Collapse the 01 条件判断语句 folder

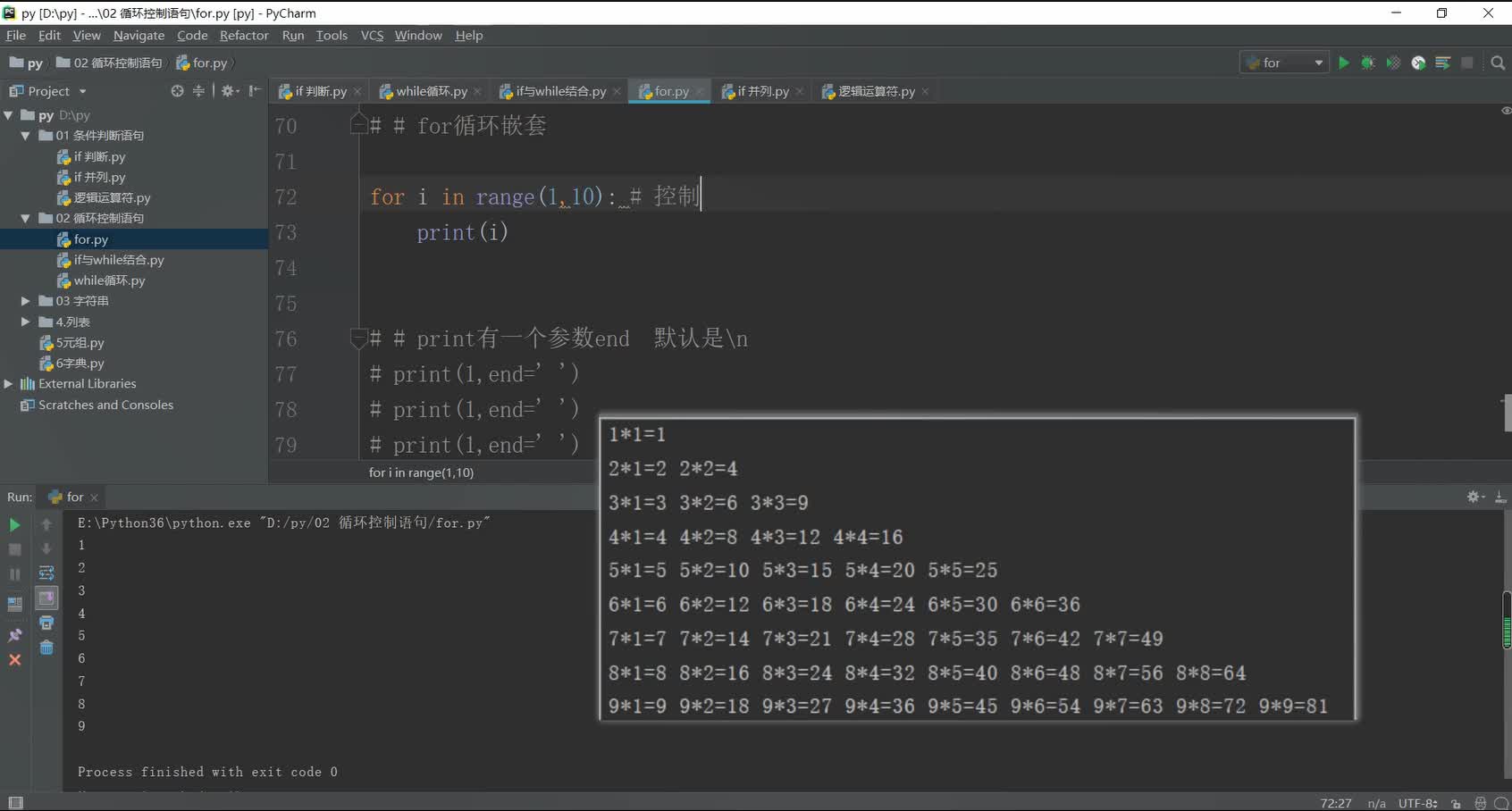coord(26,136)
